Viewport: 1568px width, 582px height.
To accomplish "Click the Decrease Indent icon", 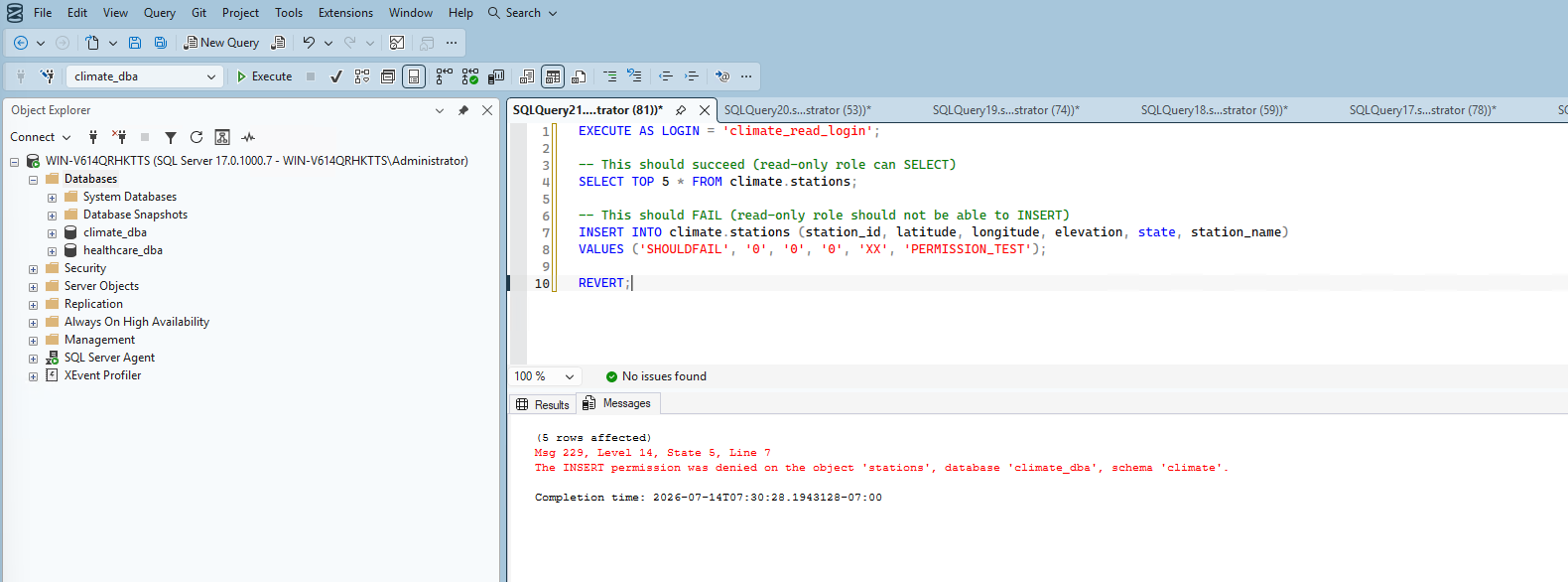I will click(x=666, y=76).
